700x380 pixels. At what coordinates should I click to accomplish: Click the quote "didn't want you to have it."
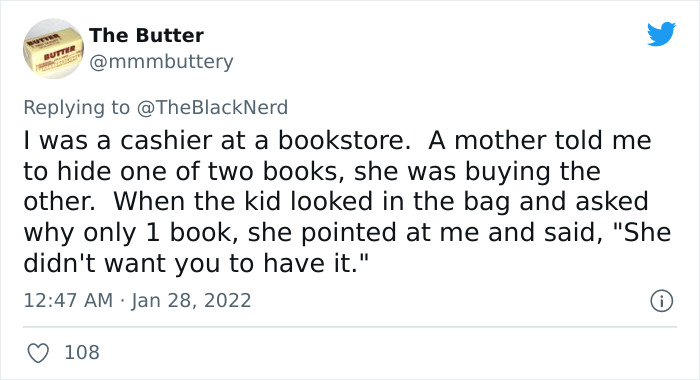[x=196, y=263]
